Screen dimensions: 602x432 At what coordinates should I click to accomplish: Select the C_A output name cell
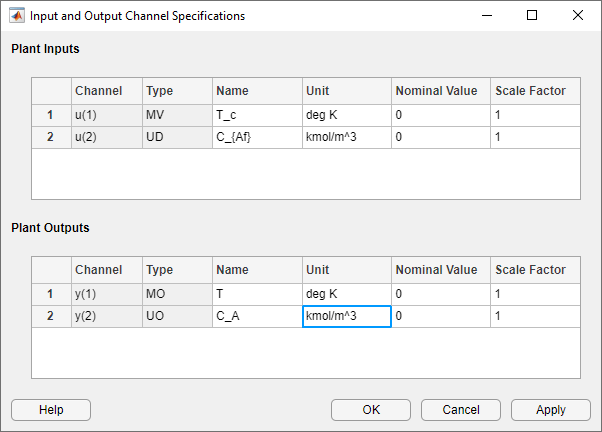tap(257, 316)
